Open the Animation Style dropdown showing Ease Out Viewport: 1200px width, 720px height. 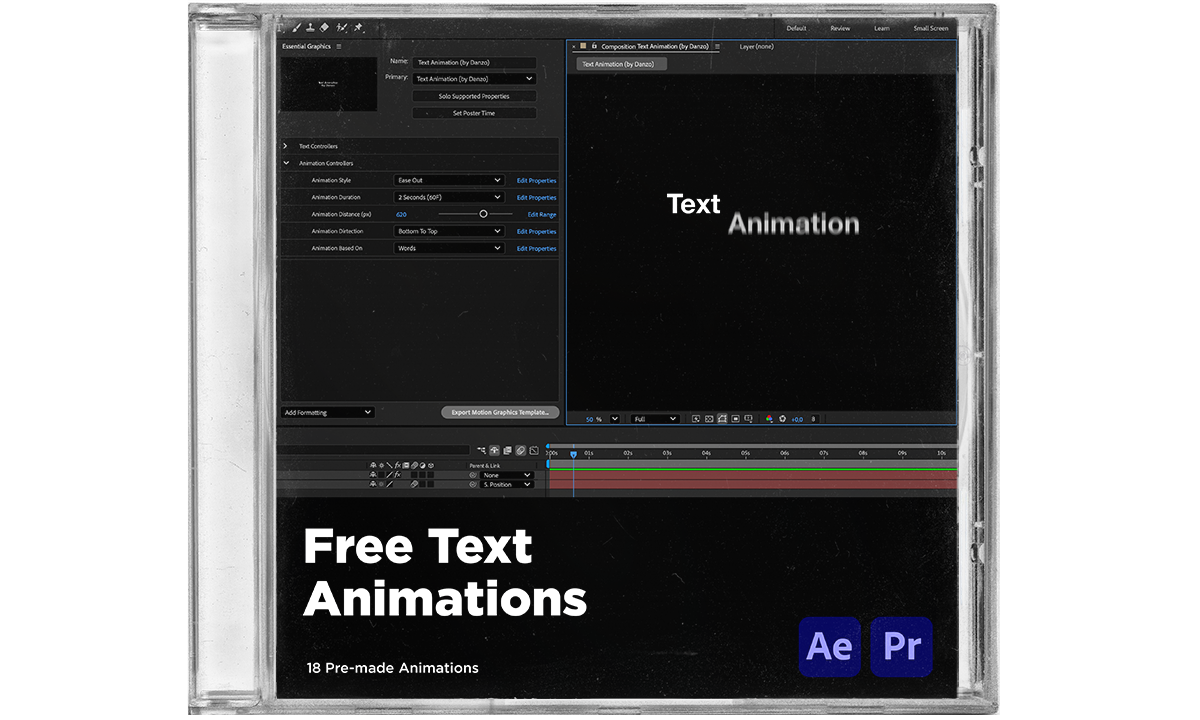[448, 180]
